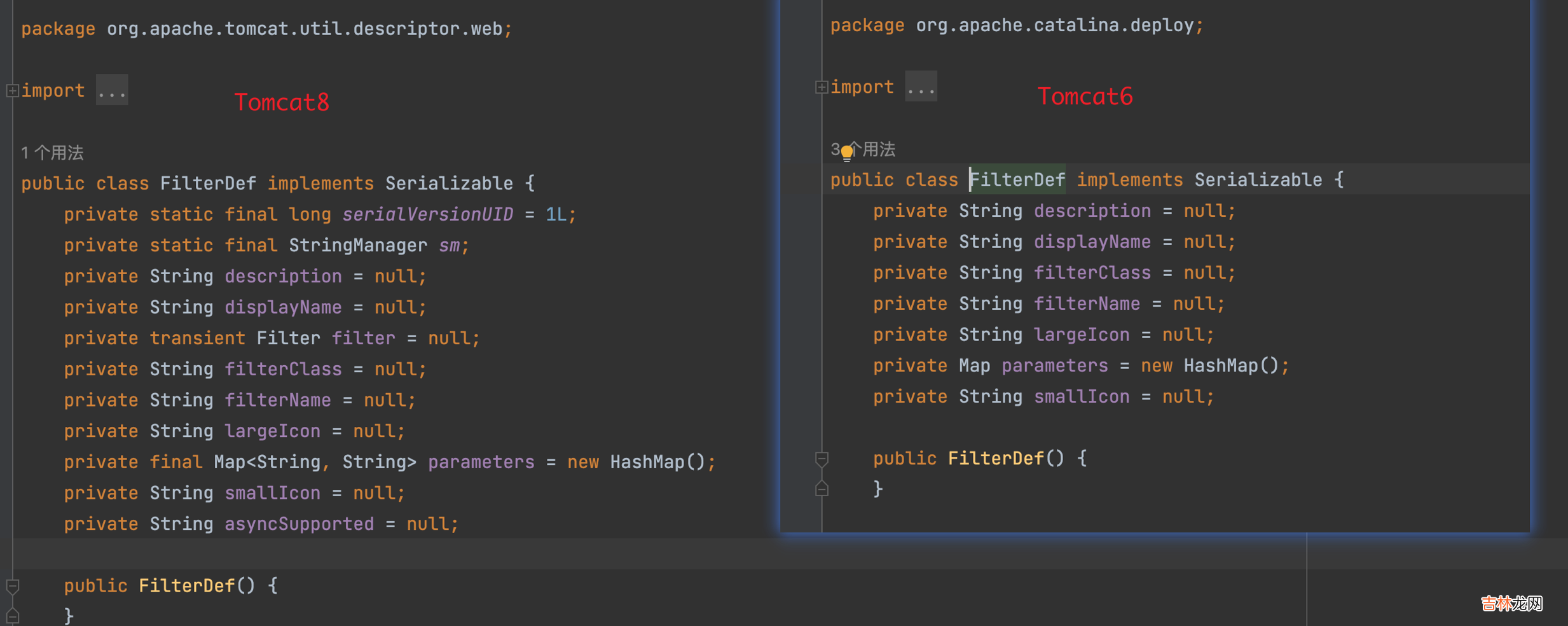1568x626 pixels.
Task: Click 'largeIcon' field in Tomcat6 editor
Action: tap(1082, 335)
